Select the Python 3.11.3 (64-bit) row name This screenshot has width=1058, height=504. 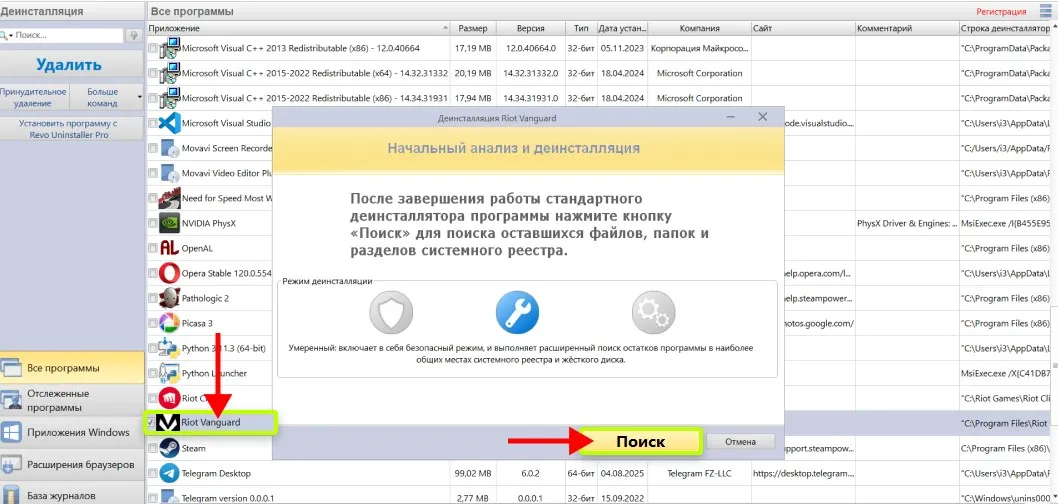pyautogui.click(x=224, y=348)
